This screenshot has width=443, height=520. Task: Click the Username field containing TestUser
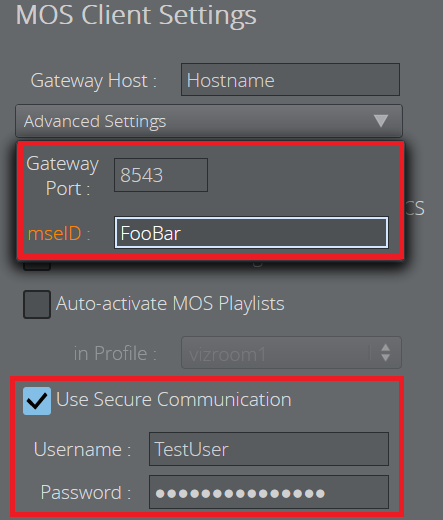[269, 449]
